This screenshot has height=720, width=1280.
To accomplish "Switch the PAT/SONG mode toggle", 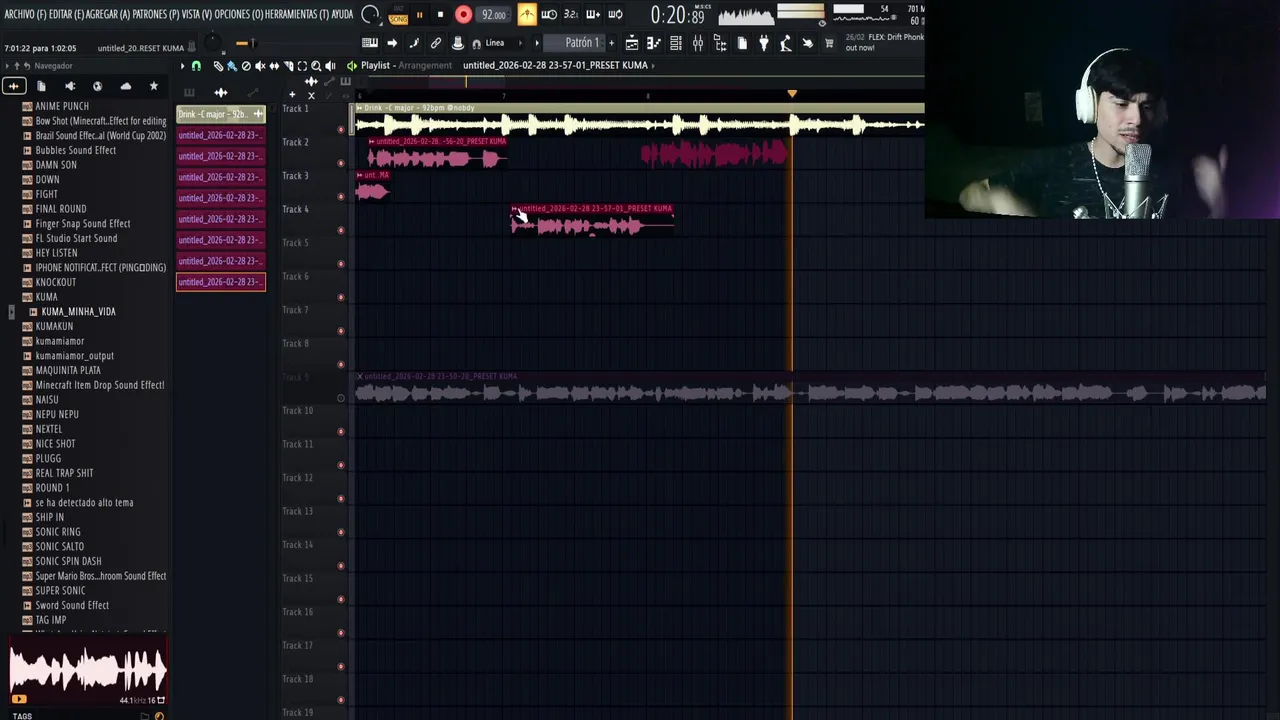I will pos(398,16).
